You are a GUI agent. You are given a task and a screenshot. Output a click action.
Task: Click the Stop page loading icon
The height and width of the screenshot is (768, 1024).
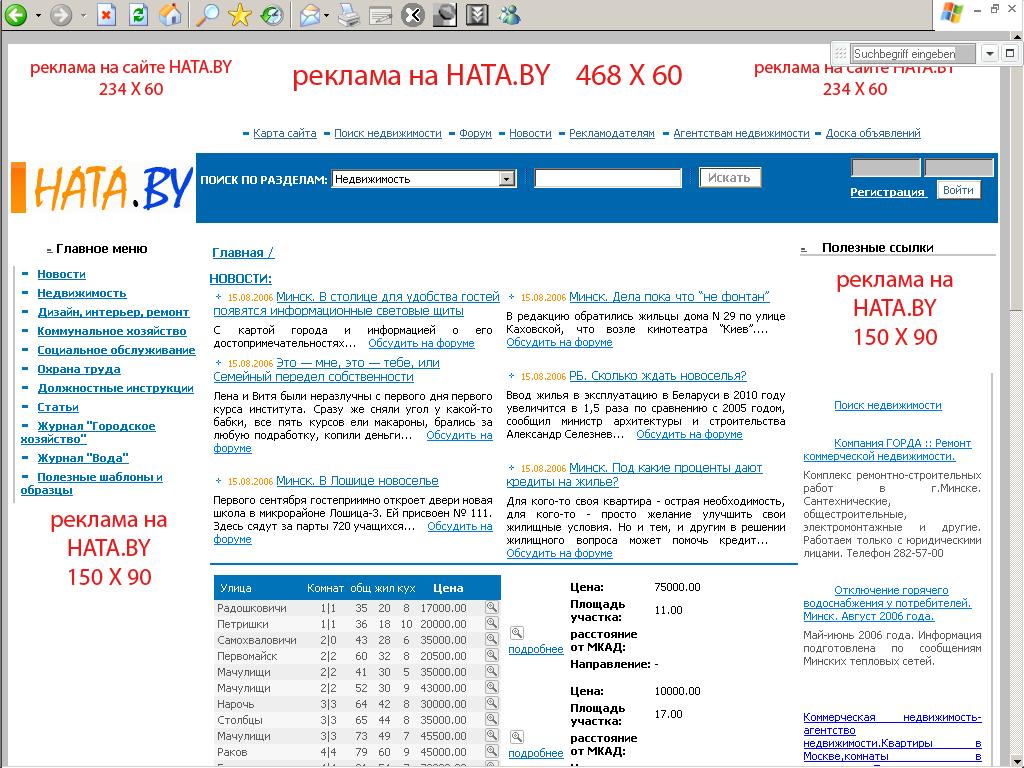point(106,14)
